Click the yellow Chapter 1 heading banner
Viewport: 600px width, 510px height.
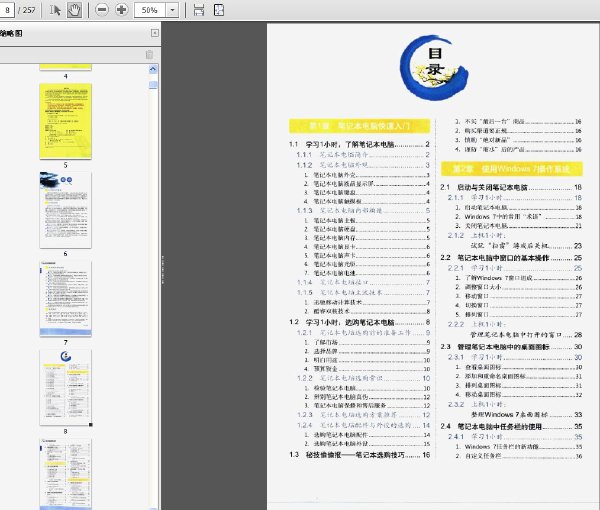(359, 126)
